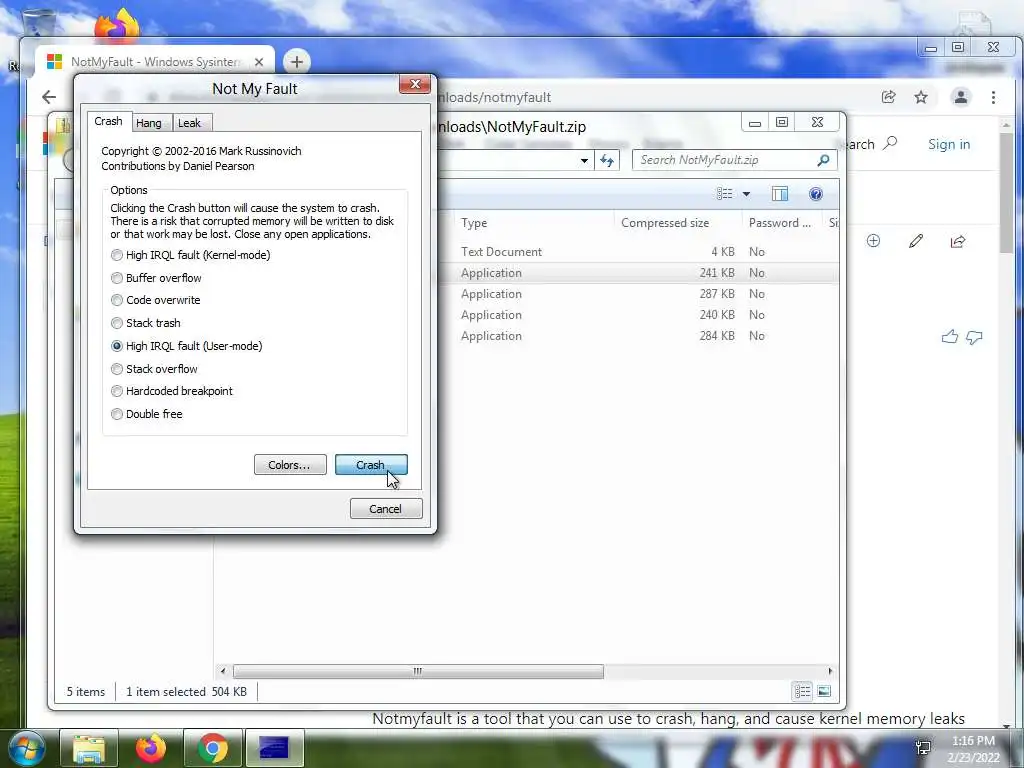Click the horizontal scrollbar in Explorer

click(x=418, y=671)
